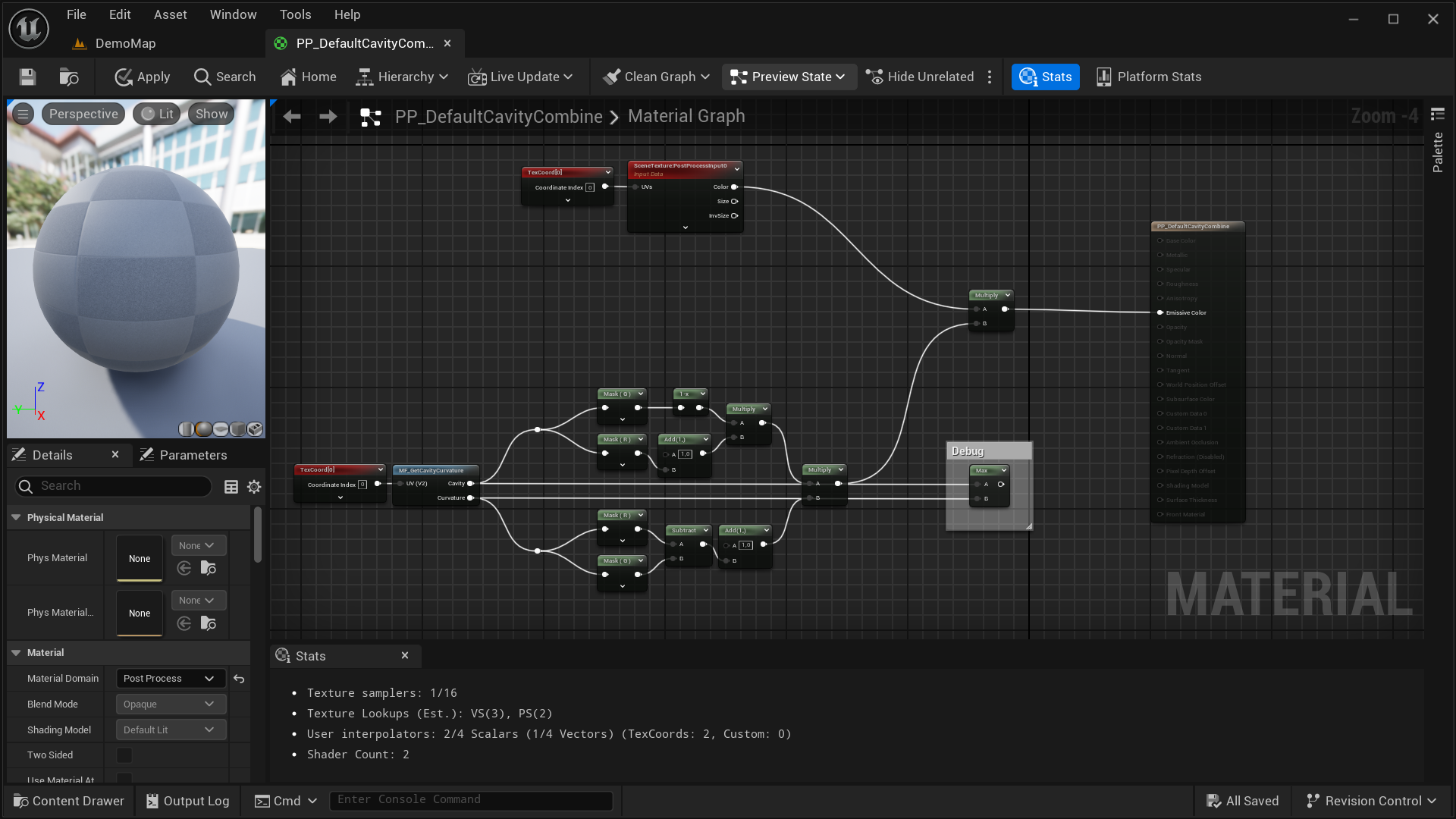Image resolution: width=1456 pixels, height=819 pixels.
Task: Navigate forward in graph history
Action: [328, 116]
